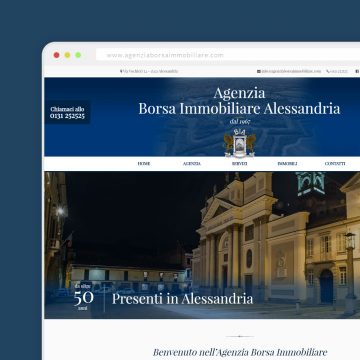Click the BIA crest logo with griffins

240,143
